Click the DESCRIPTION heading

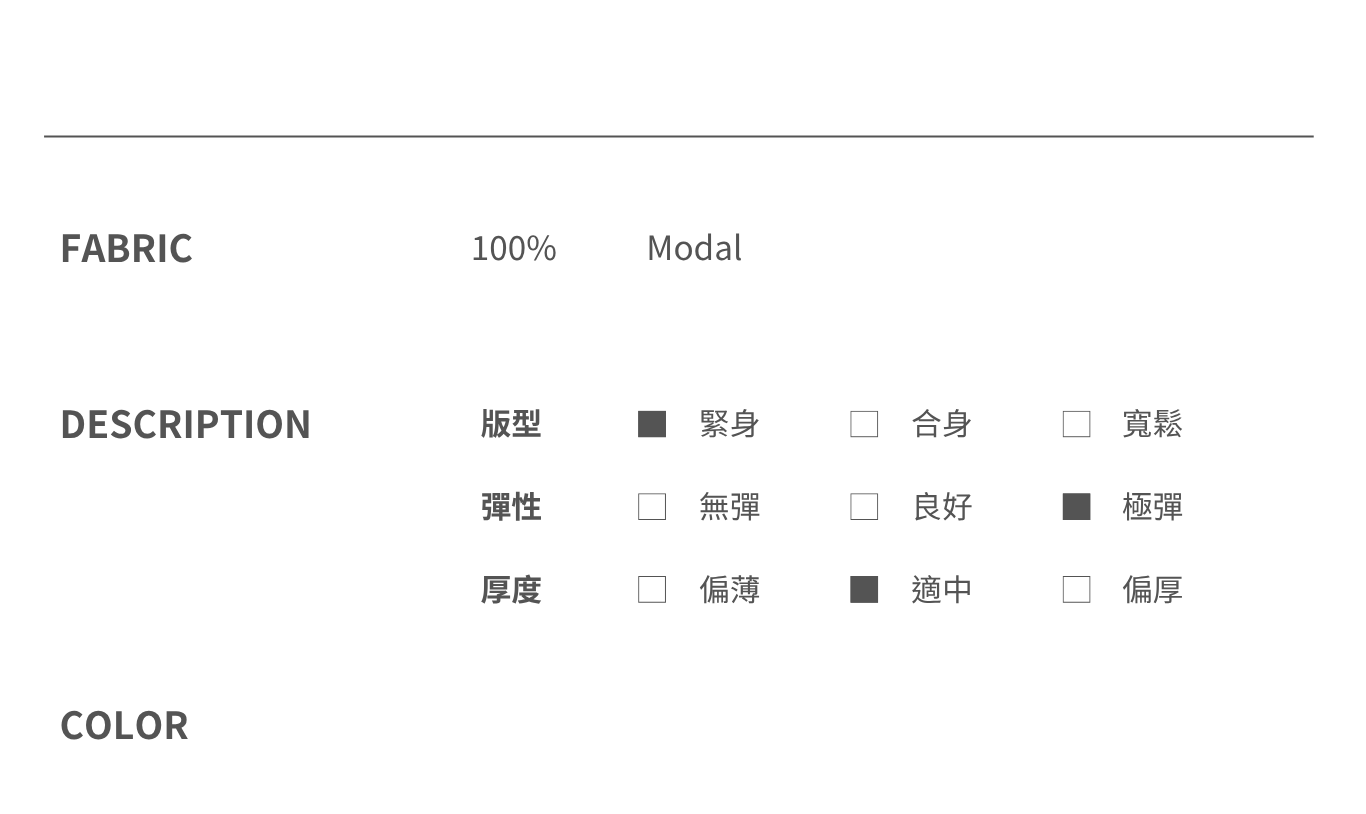point(185,425)
